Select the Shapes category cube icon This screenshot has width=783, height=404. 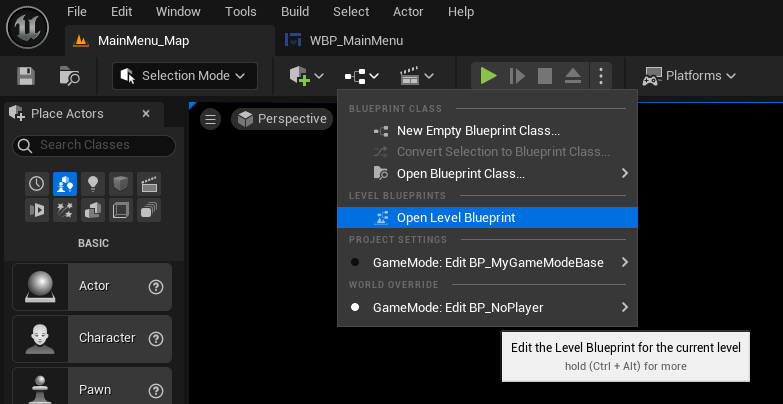121,184
